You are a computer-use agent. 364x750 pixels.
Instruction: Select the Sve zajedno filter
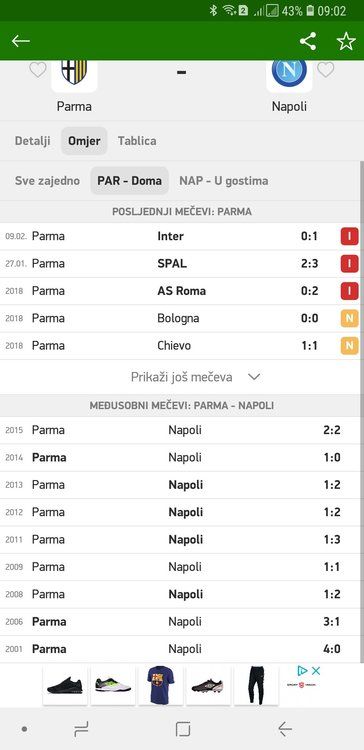pyautogui.click(x=47, y=181)
